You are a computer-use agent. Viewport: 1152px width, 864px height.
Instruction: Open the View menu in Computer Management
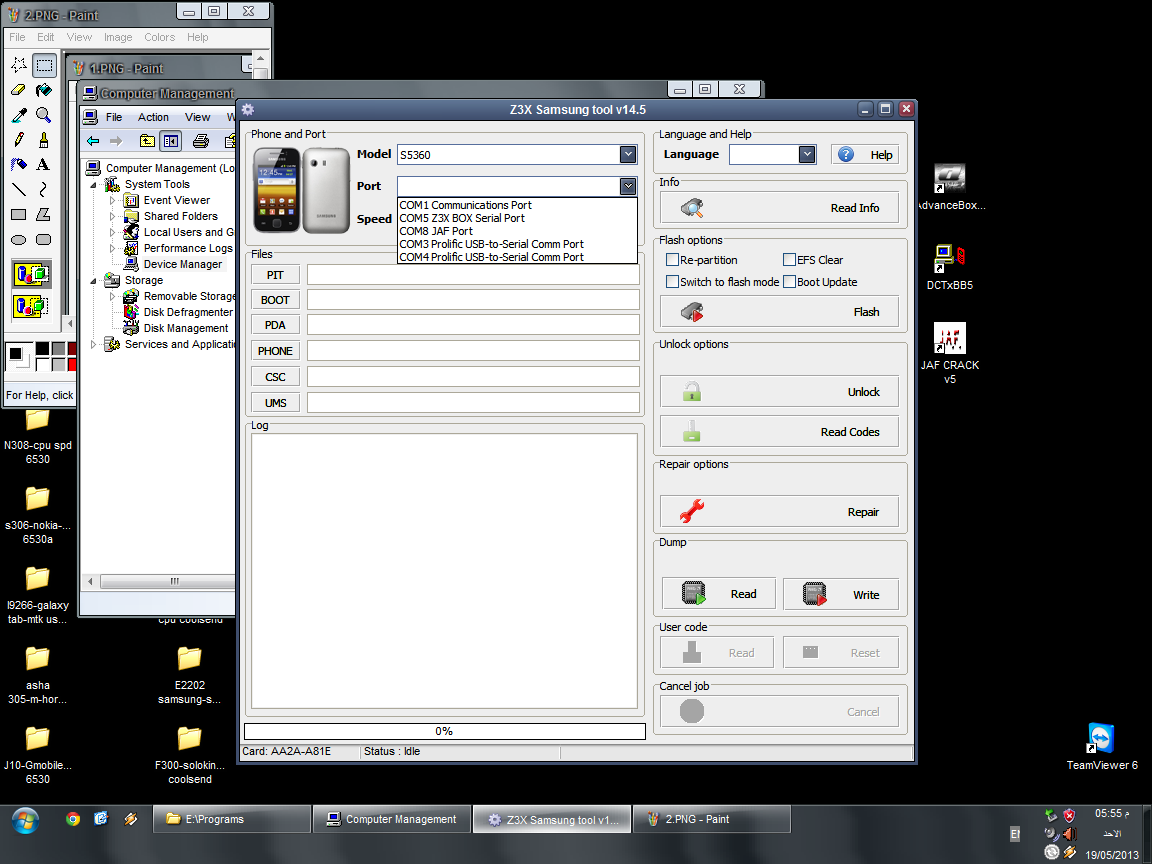[x=197, y=118]
